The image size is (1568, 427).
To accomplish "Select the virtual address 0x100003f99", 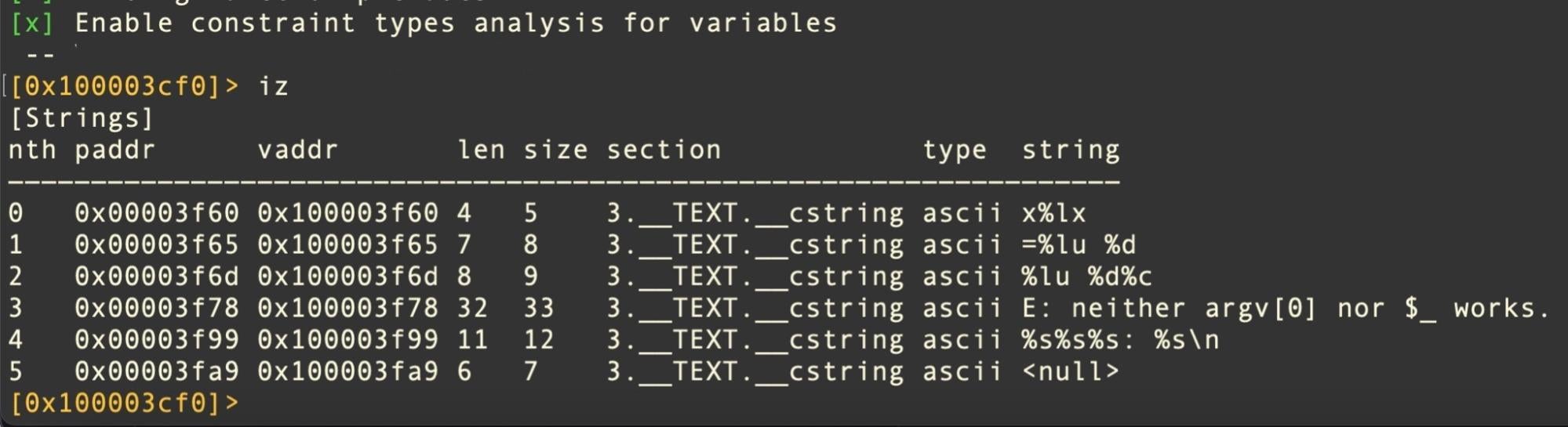I will pyautogui.click(x=347, y=340).
